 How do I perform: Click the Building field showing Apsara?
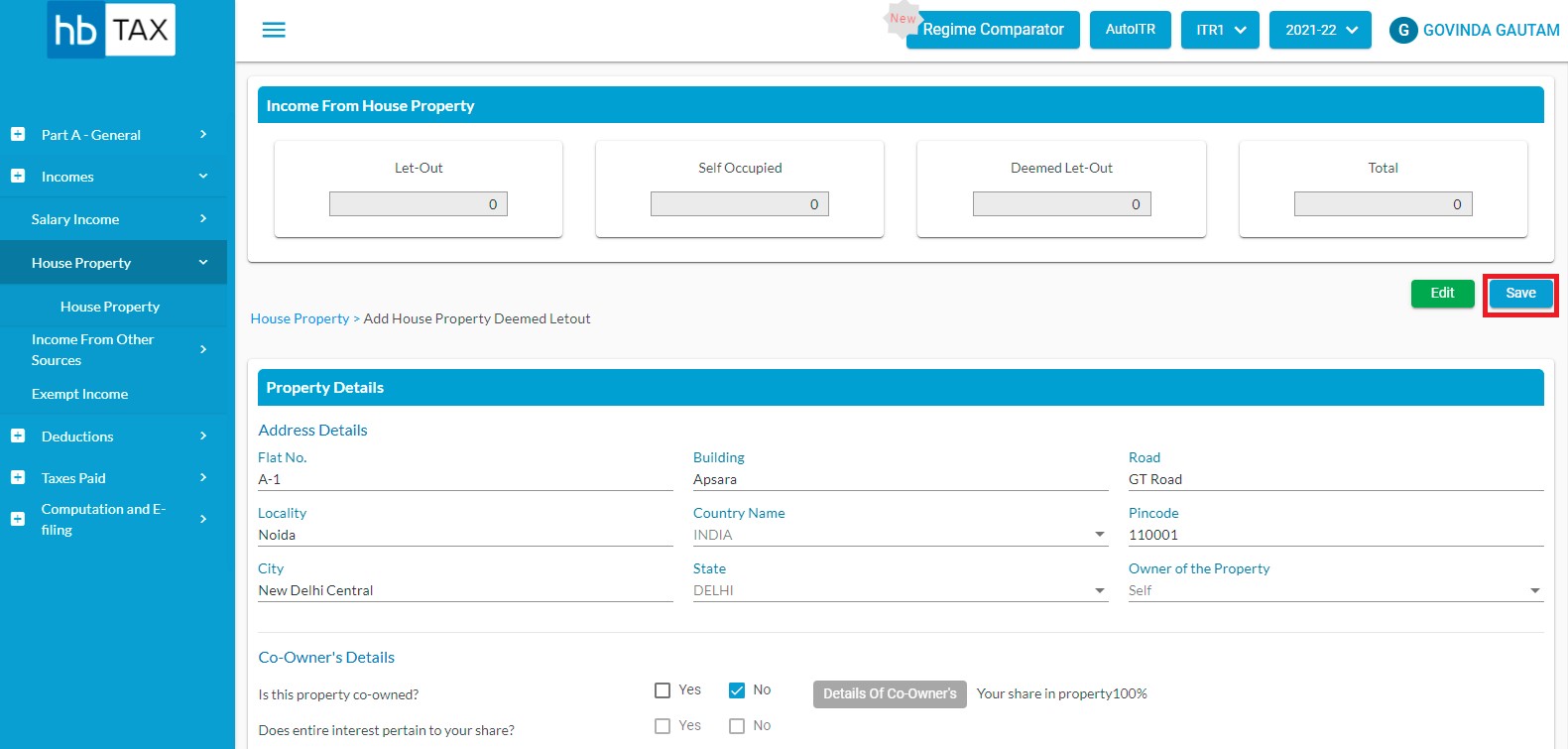(901, 479)
